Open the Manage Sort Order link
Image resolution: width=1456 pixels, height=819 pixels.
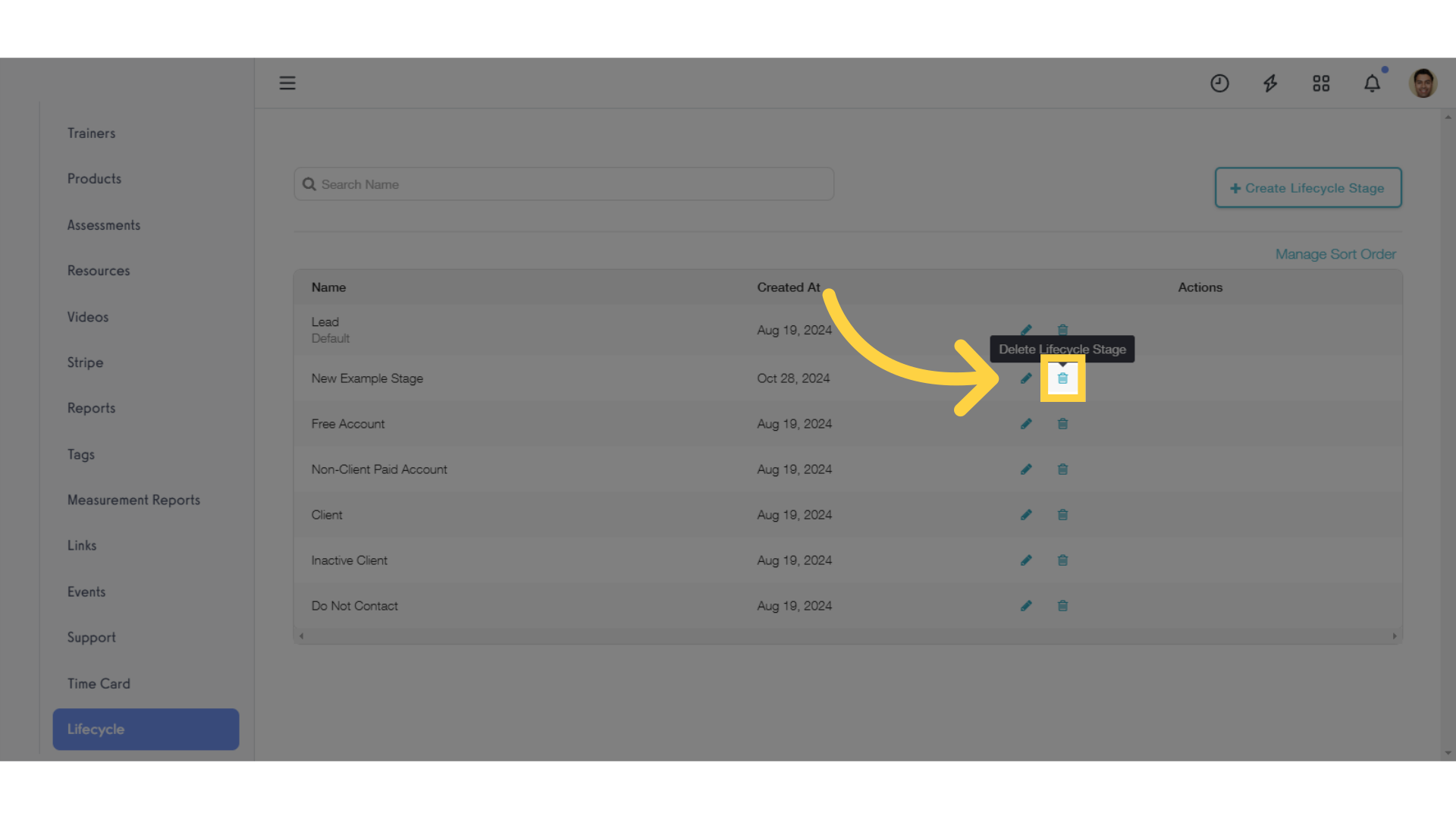click(x=1335, y=254)
